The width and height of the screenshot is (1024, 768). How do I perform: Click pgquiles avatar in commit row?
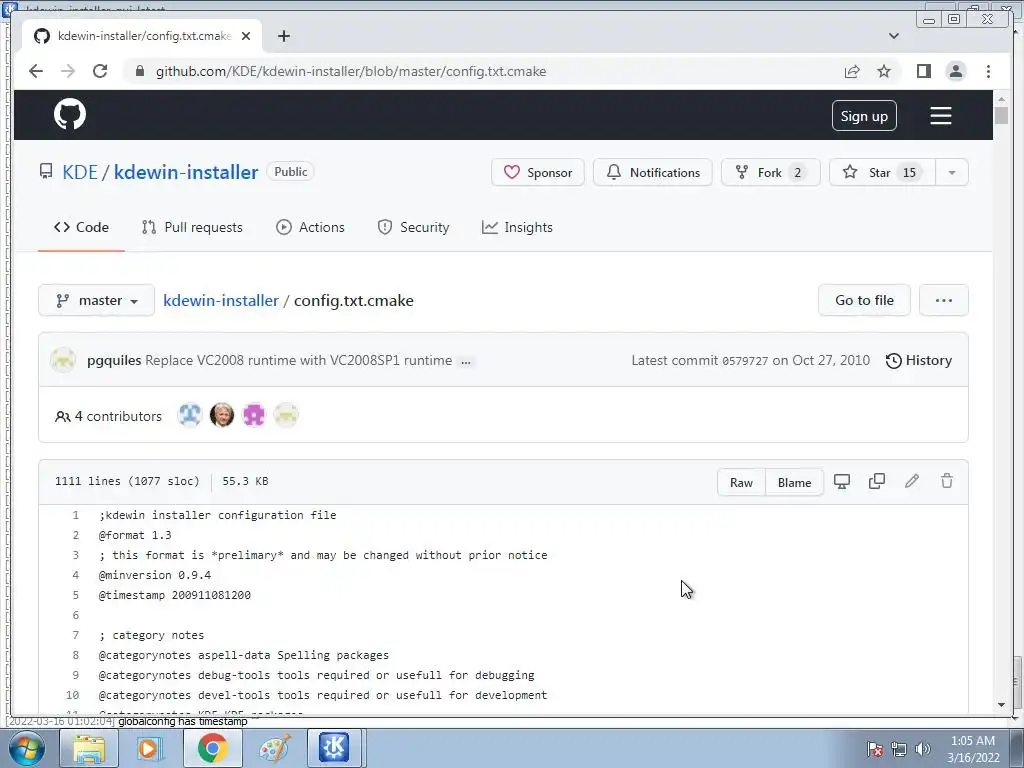(x=63, y=360)
